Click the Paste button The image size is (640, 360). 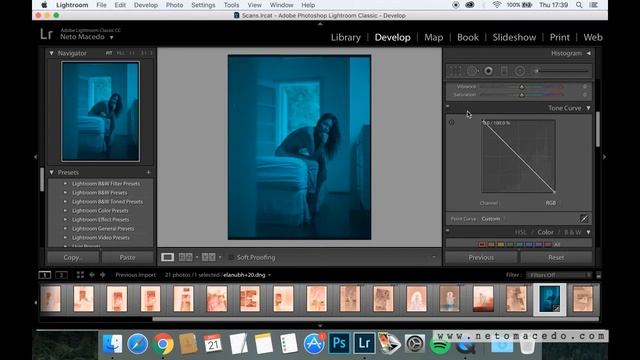point(127,257)
